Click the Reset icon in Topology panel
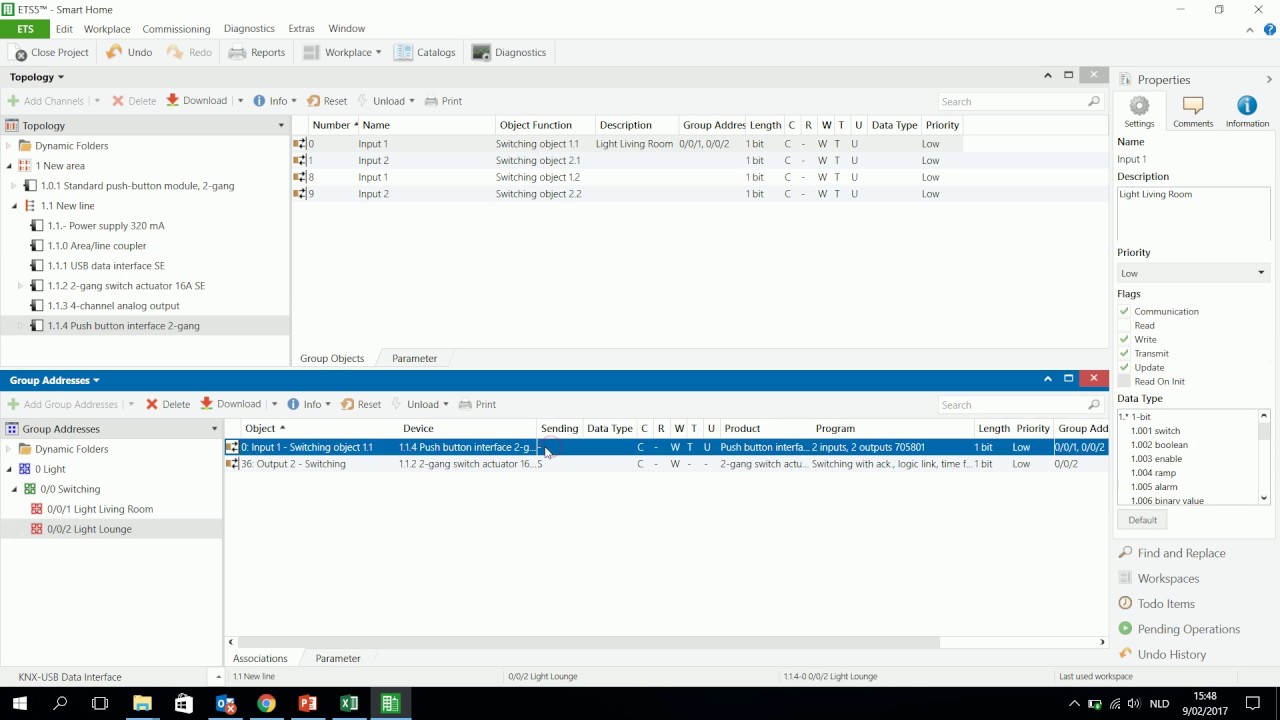Viewport: 1280px width, 720px height. pos(313,101)
